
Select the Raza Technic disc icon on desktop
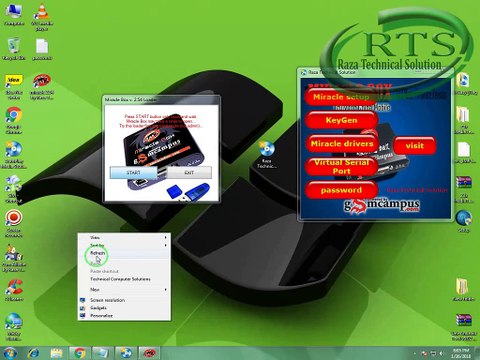(x=267, y=154)
